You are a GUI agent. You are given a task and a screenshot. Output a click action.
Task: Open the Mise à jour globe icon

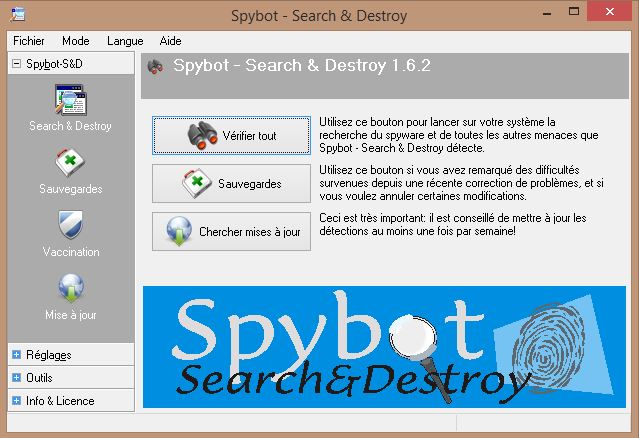point(71,288)
